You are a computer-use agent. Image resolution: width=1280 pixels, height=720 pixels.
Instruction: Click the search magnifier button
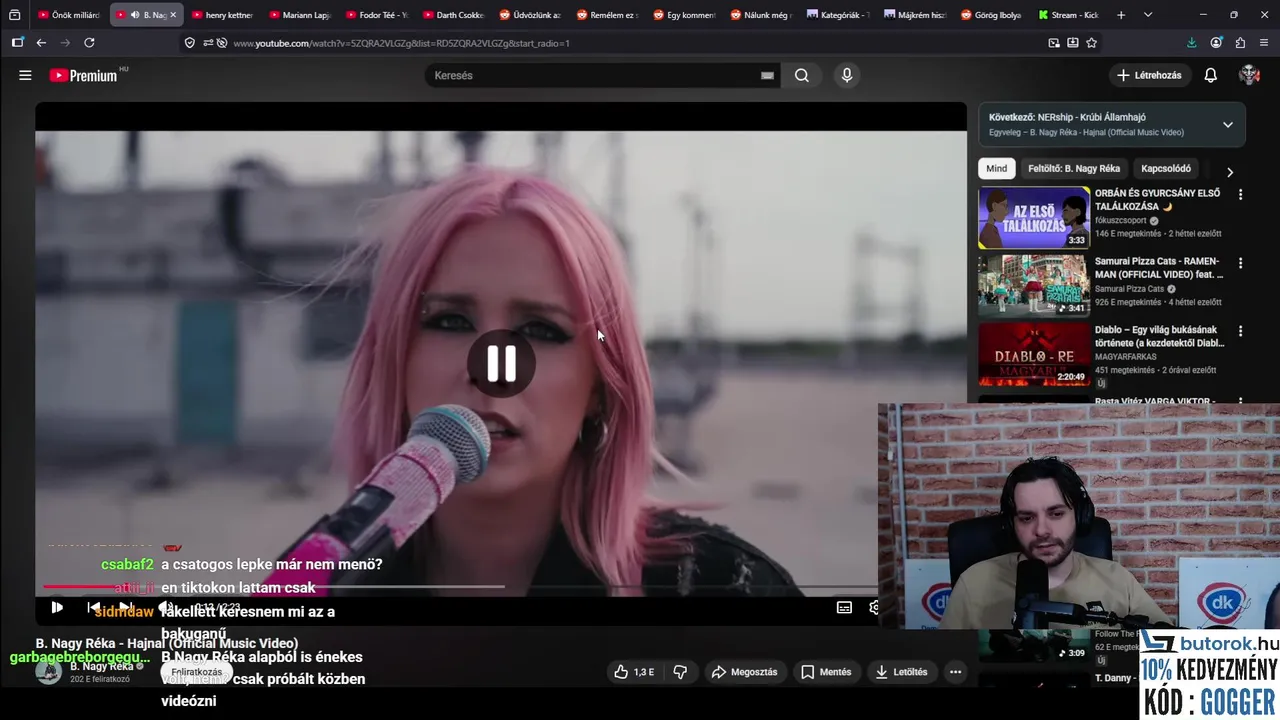click(x=802, y=75)
